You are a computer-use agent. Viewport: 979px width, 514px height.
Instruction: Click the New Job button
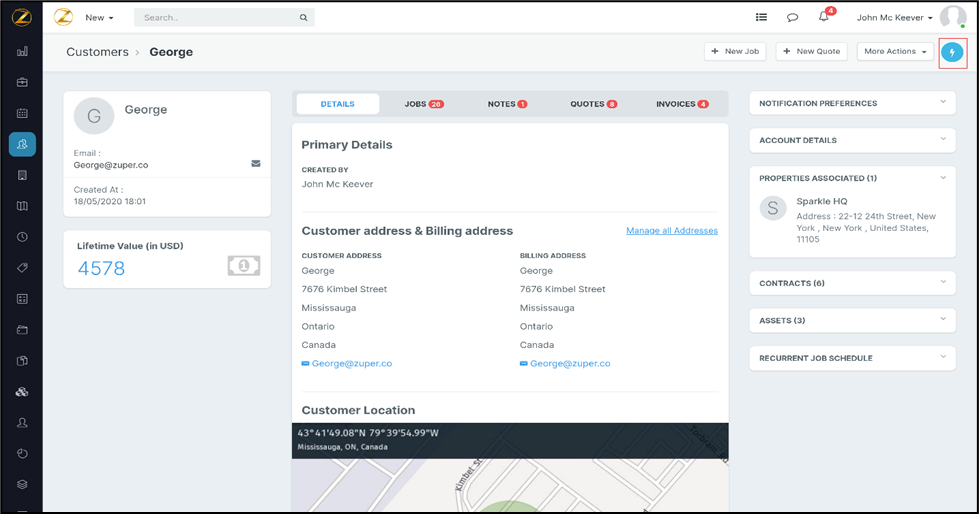pyautogui.click(x=735, y=51)
